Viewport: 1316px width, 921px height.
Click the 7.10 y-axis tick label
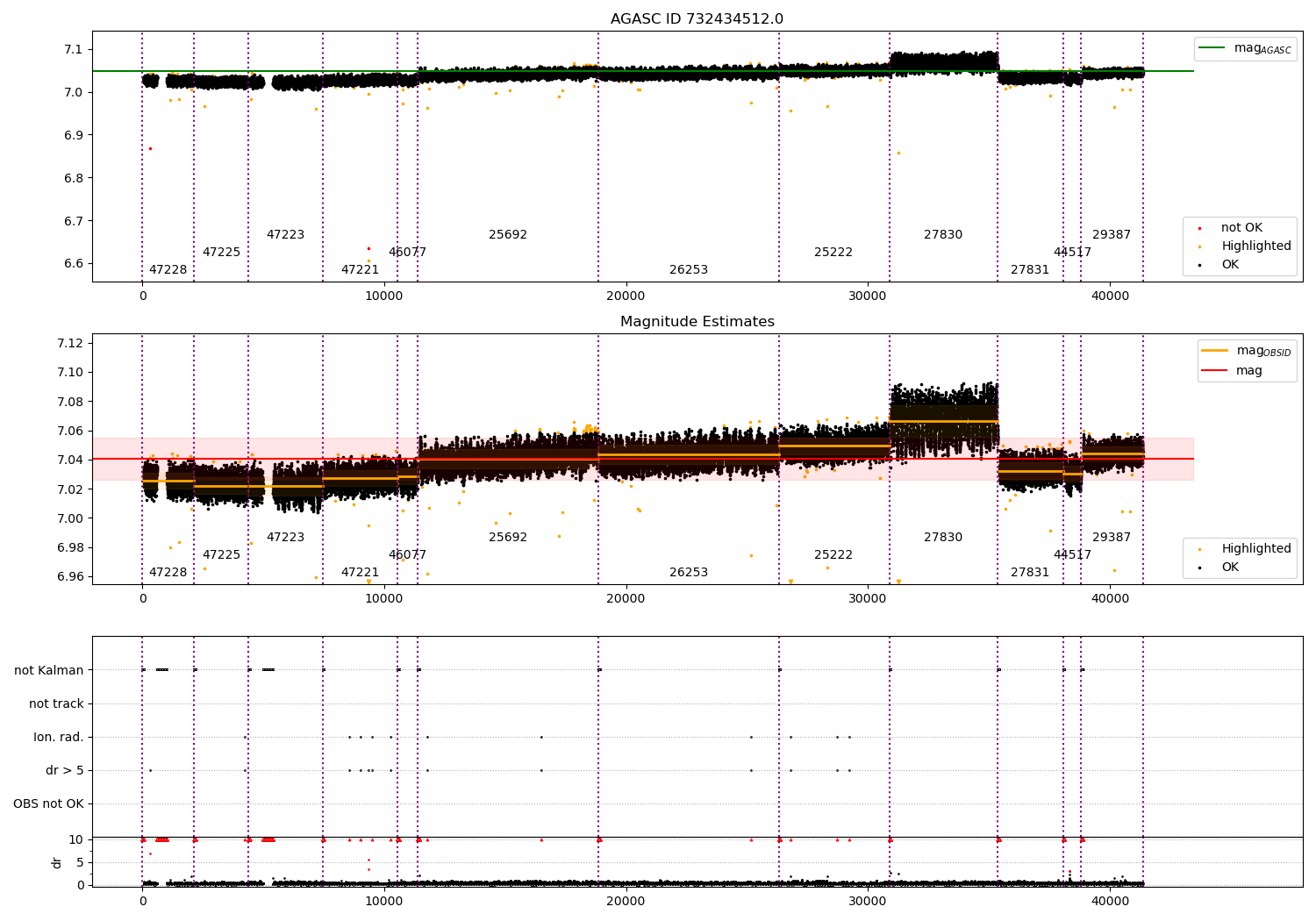pyautogui.click(x=69, y=372)
